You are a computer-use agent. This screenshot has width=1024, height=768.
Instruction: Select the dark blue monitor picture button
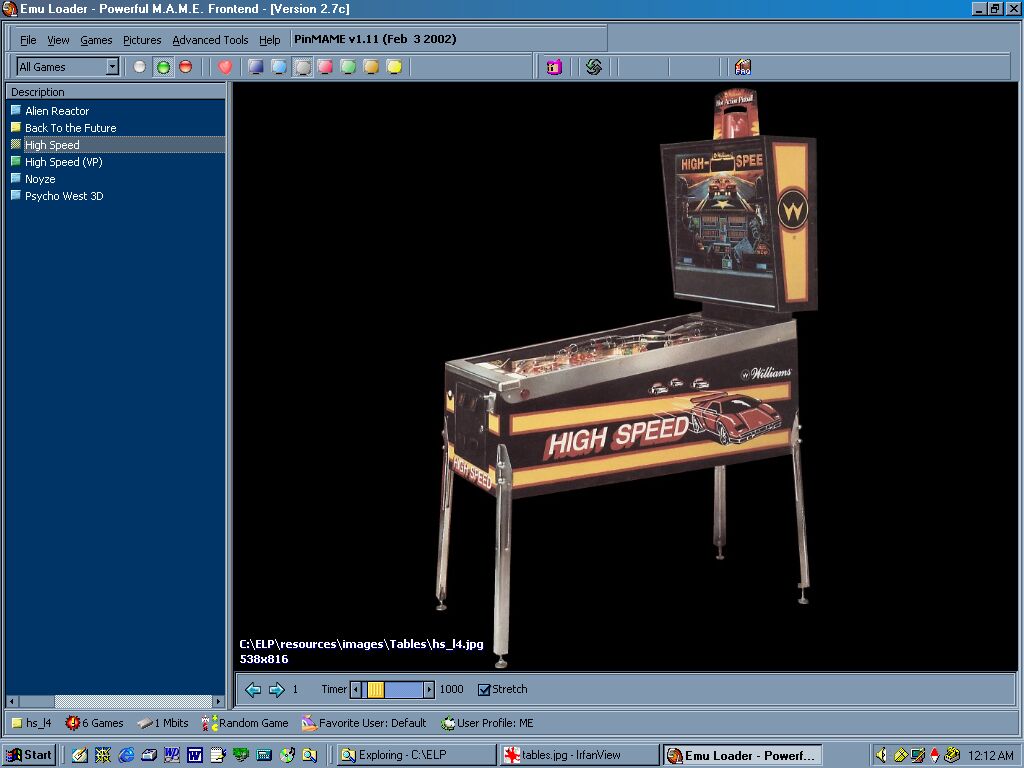256,67
